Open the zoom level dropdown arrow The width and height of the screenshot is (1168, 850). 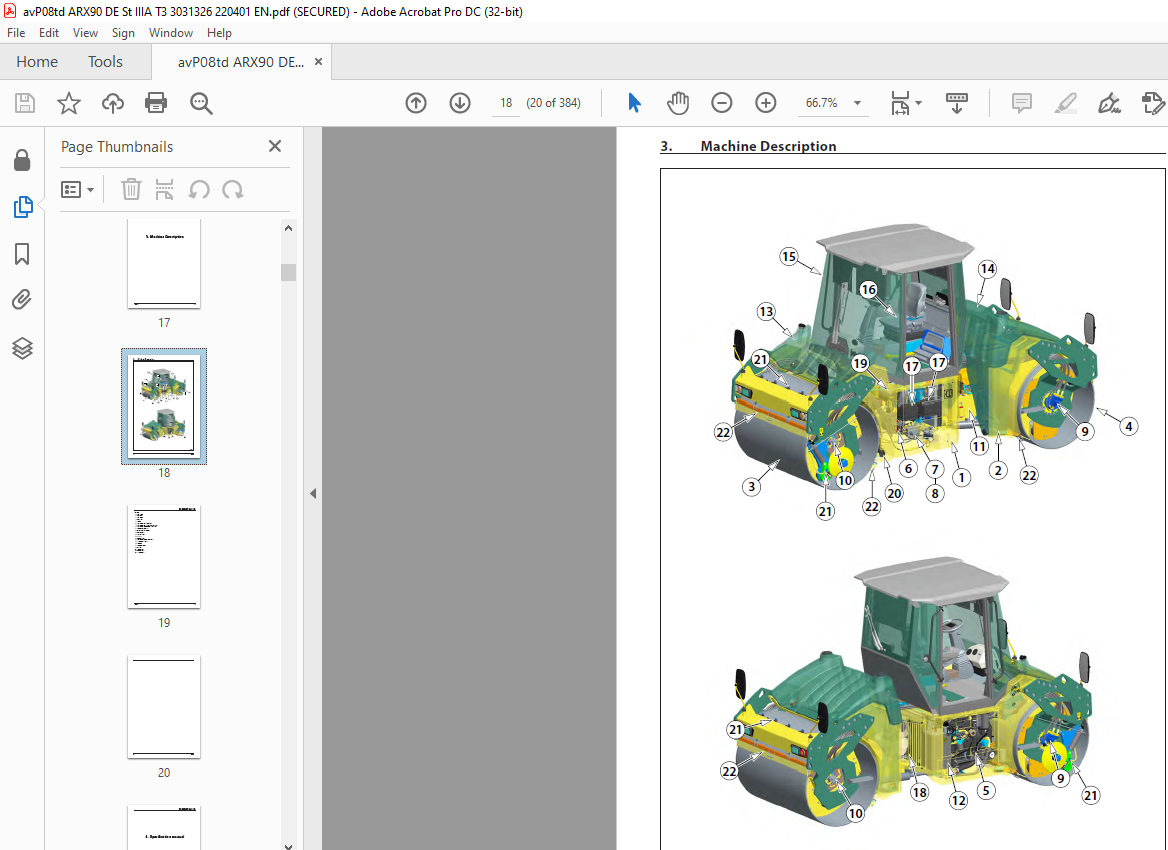click(857, 103)
